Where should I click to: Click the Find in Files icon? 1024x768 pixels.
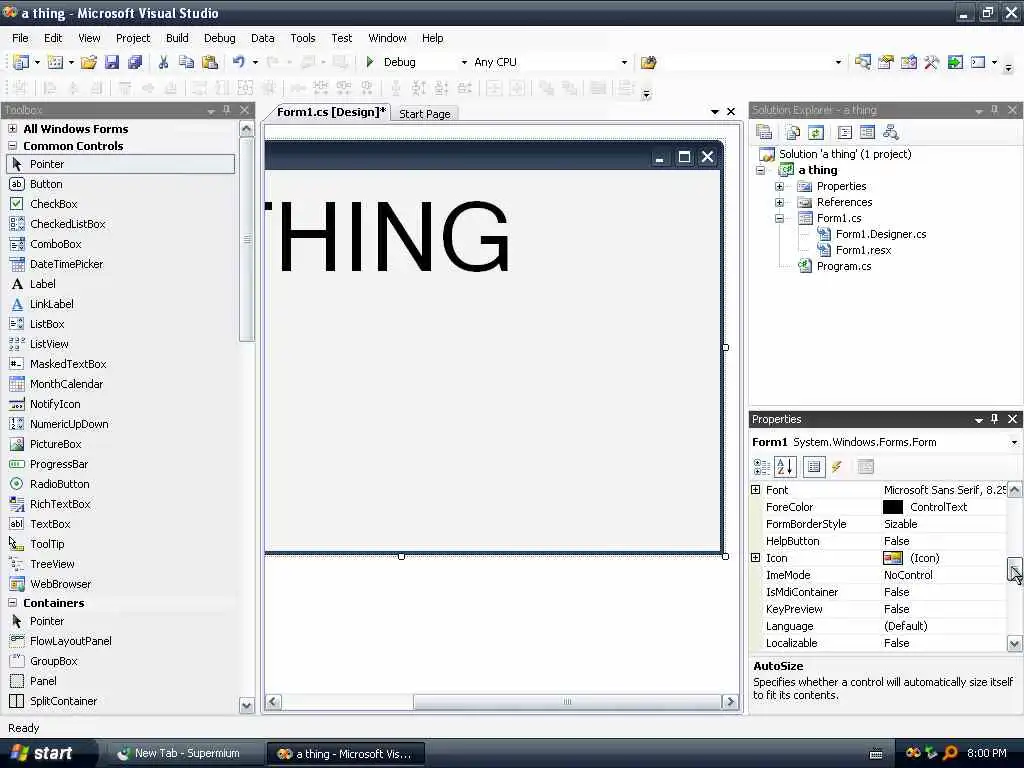coord(648,62)
